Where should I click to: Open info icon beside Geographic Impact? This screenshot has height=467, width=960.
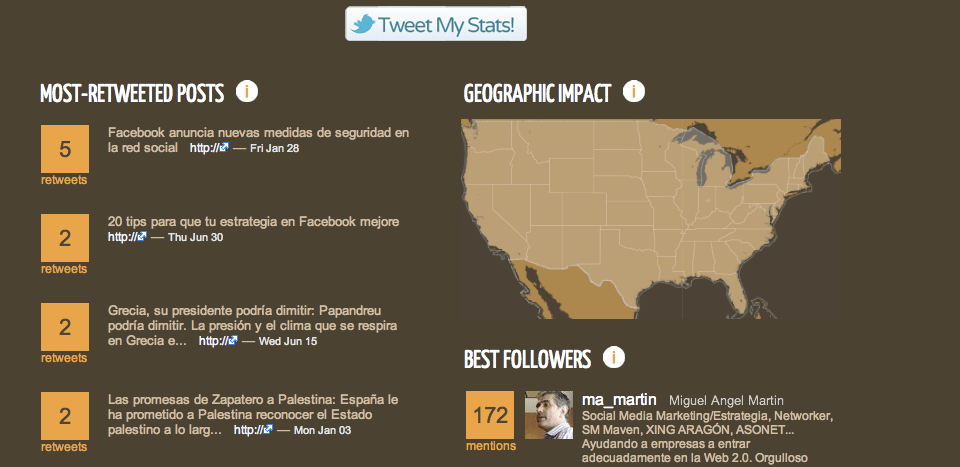tap(634, 91)
